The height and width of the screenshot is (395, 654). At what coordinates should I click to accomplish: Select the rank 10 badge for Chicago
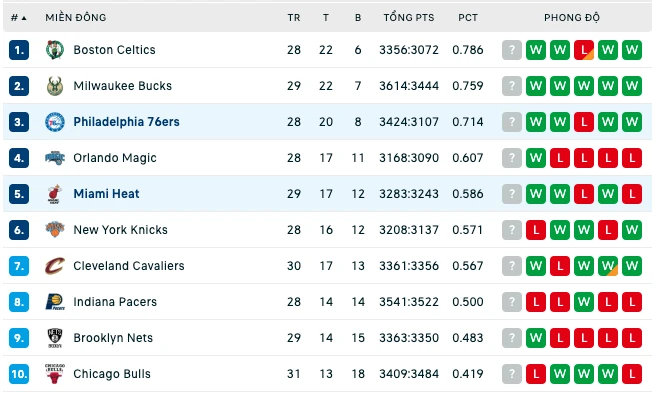tap(19, 374)
